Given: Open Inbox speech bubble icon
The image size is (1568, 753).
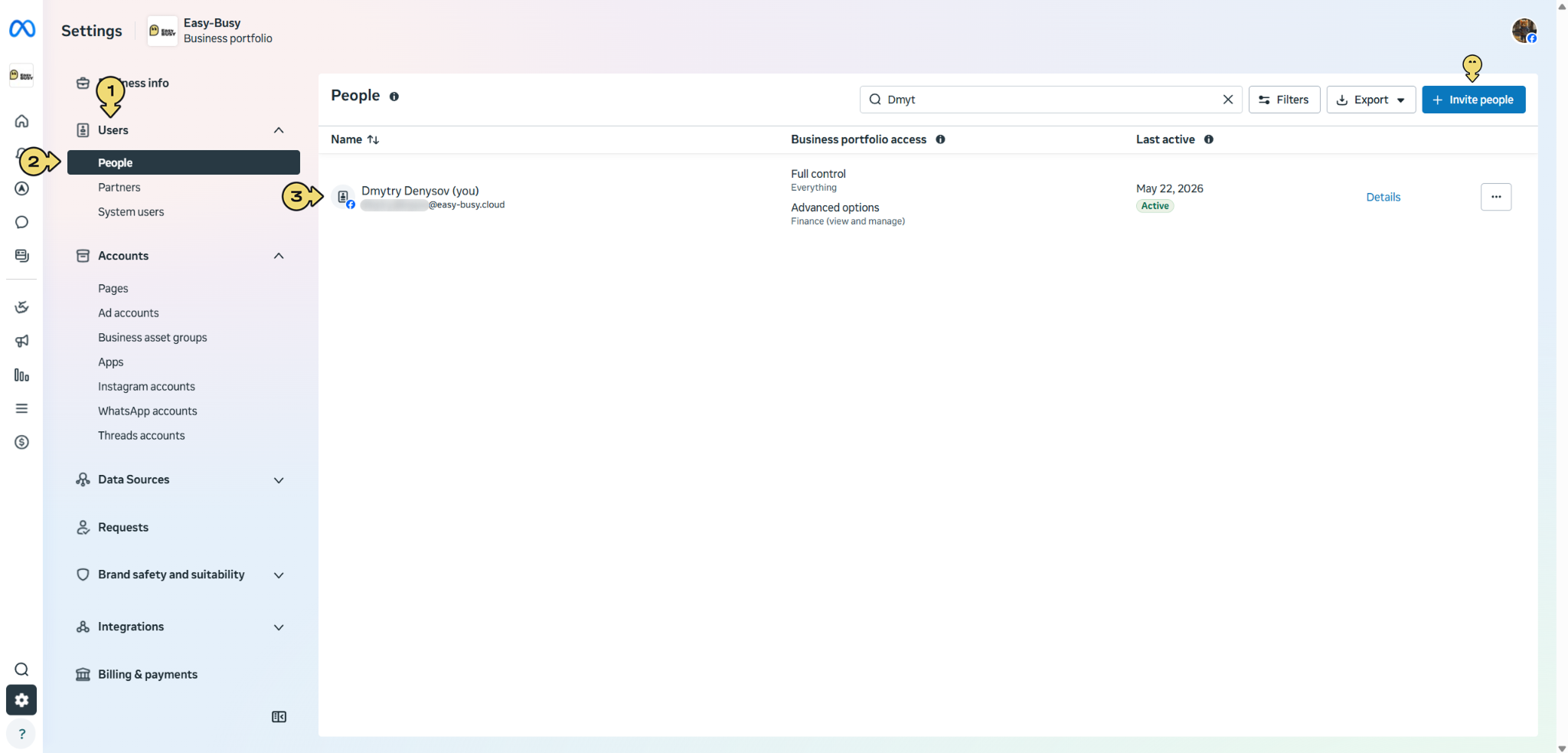Looking at the screenshot, I should (x=21, y=222).
